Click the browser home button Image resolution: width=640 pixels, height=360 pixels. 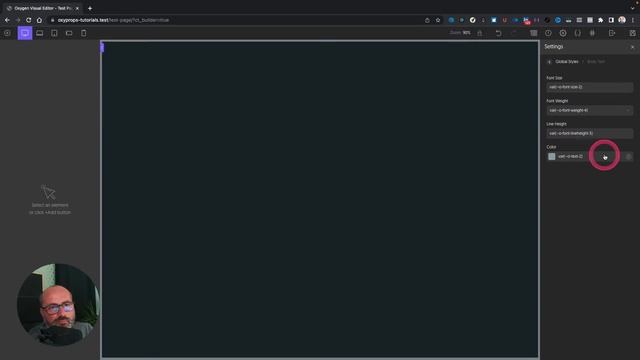tap(39, 20)
